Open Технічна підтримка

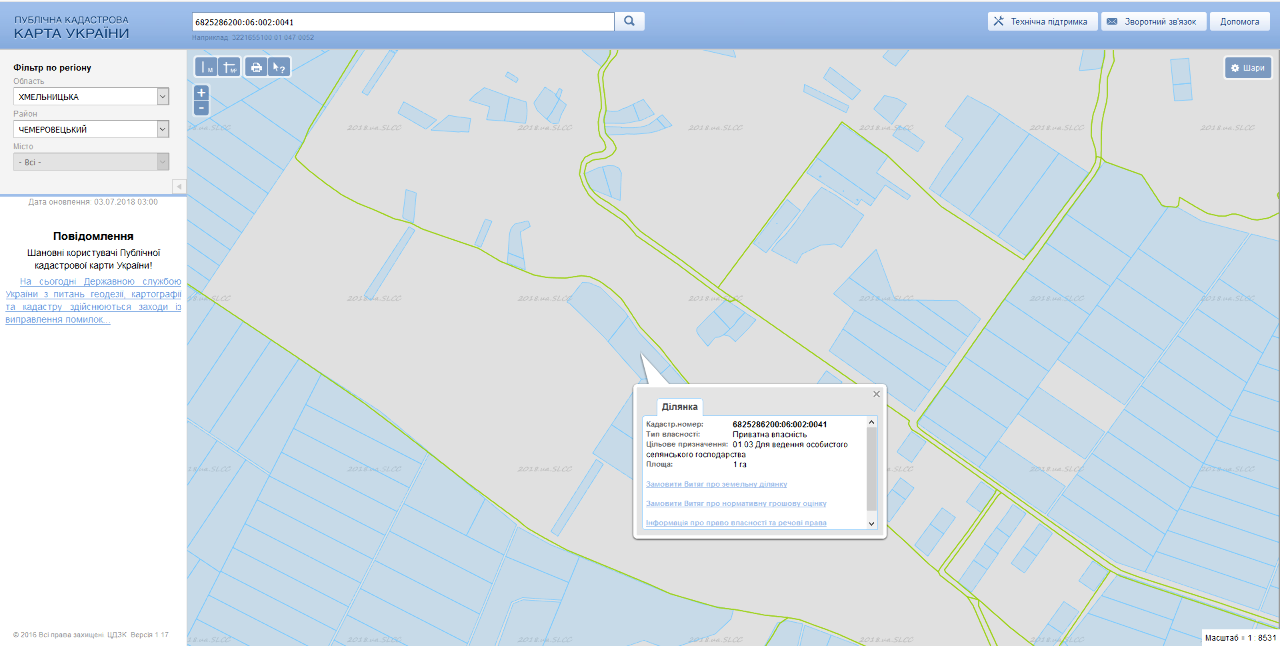tap(1042, 21)
